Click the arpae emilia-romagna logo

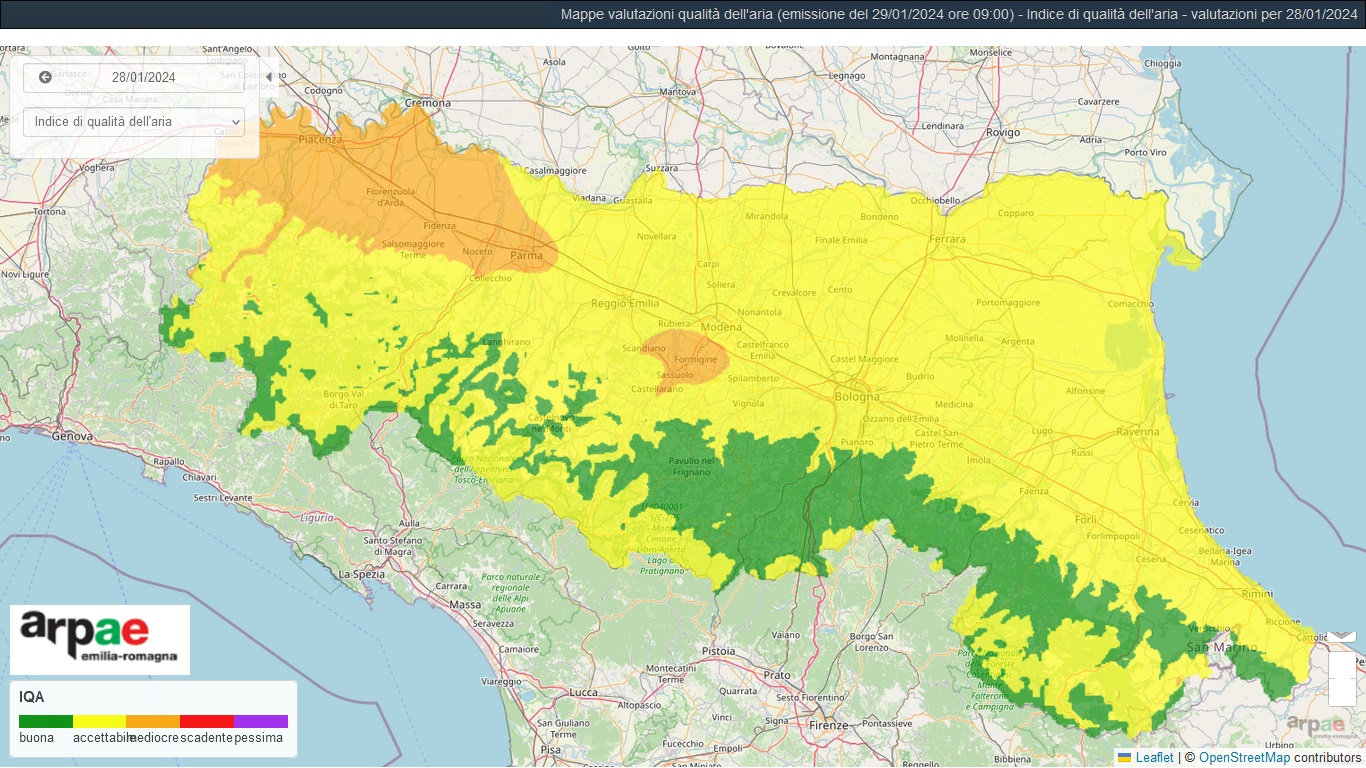point(100,639)
